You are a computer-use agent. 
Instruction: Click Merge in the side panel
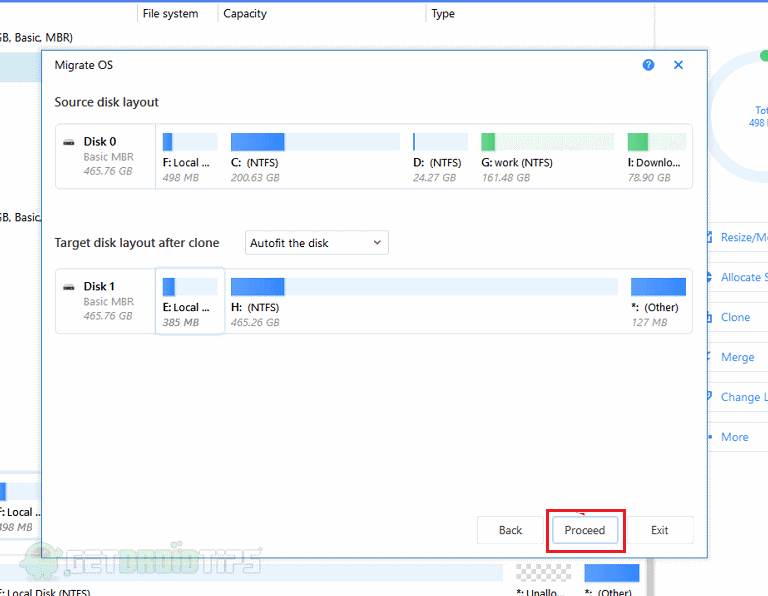737,358
